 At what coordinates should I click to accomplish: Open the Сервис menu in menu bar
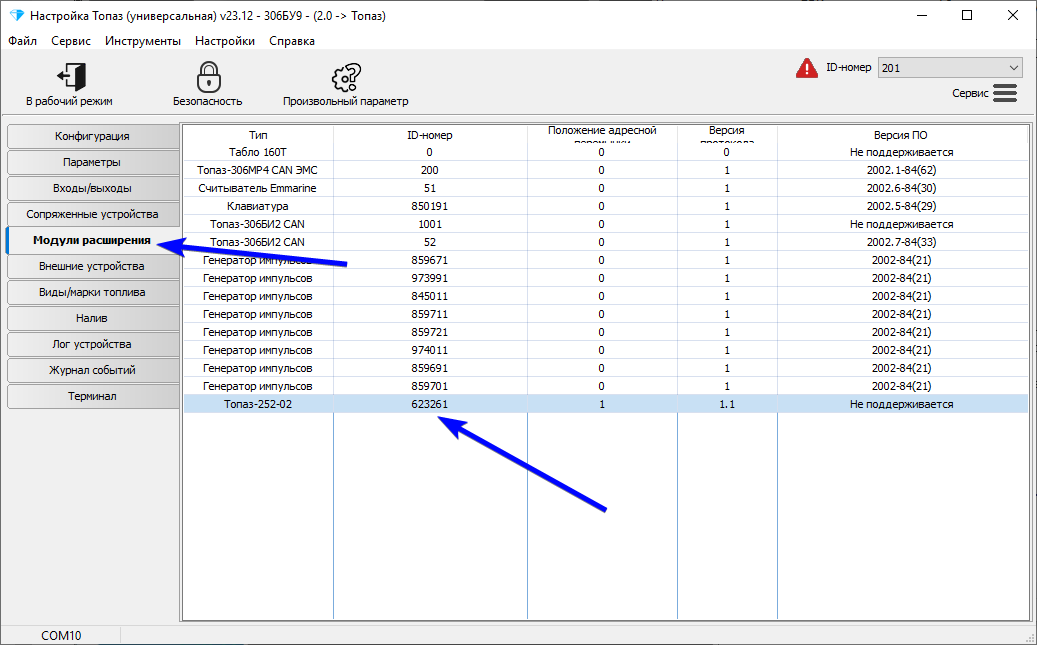(x=71, y=41)
